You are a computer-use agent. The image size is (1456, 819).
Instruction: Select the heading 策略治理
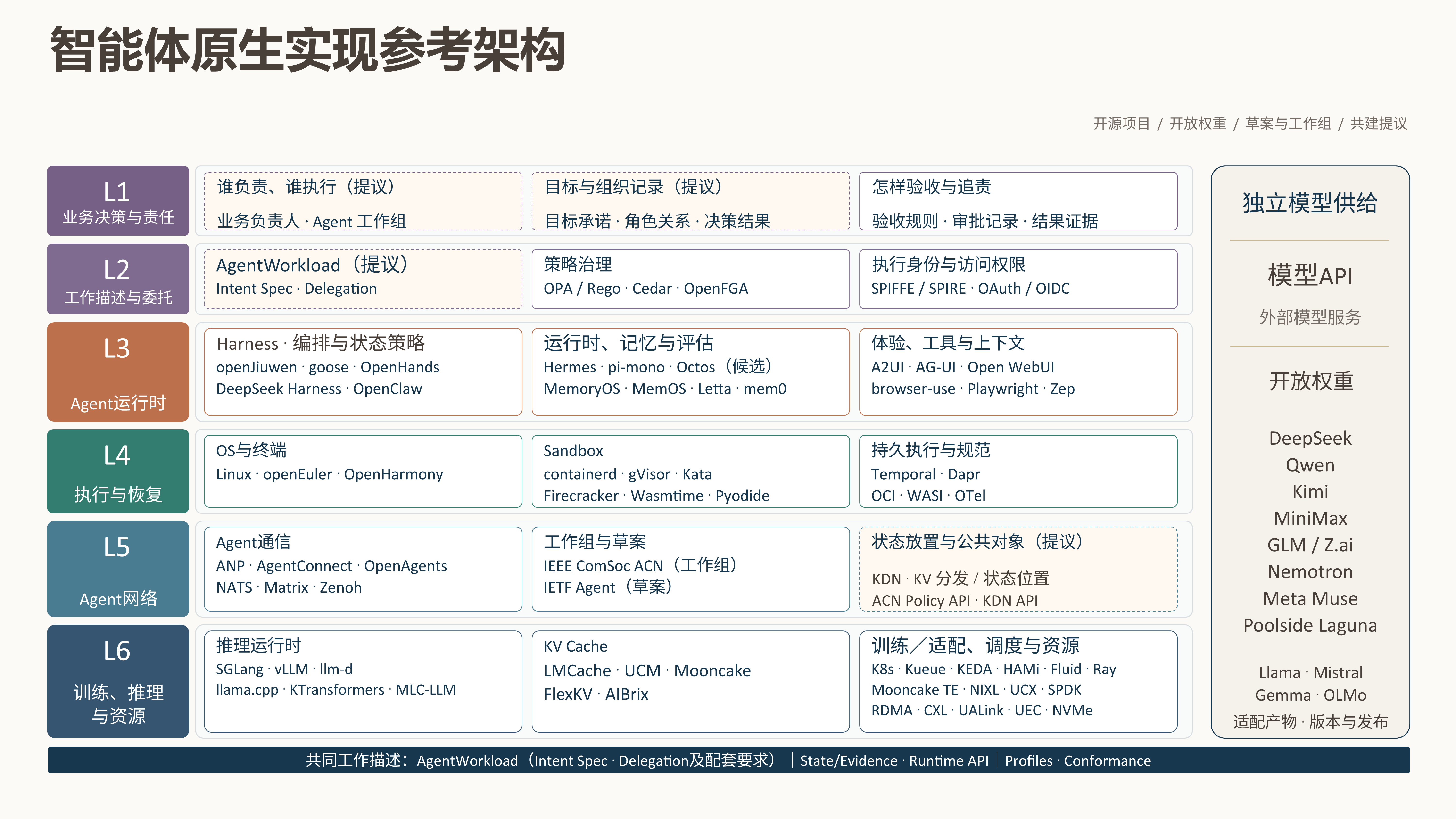(578, 265)
